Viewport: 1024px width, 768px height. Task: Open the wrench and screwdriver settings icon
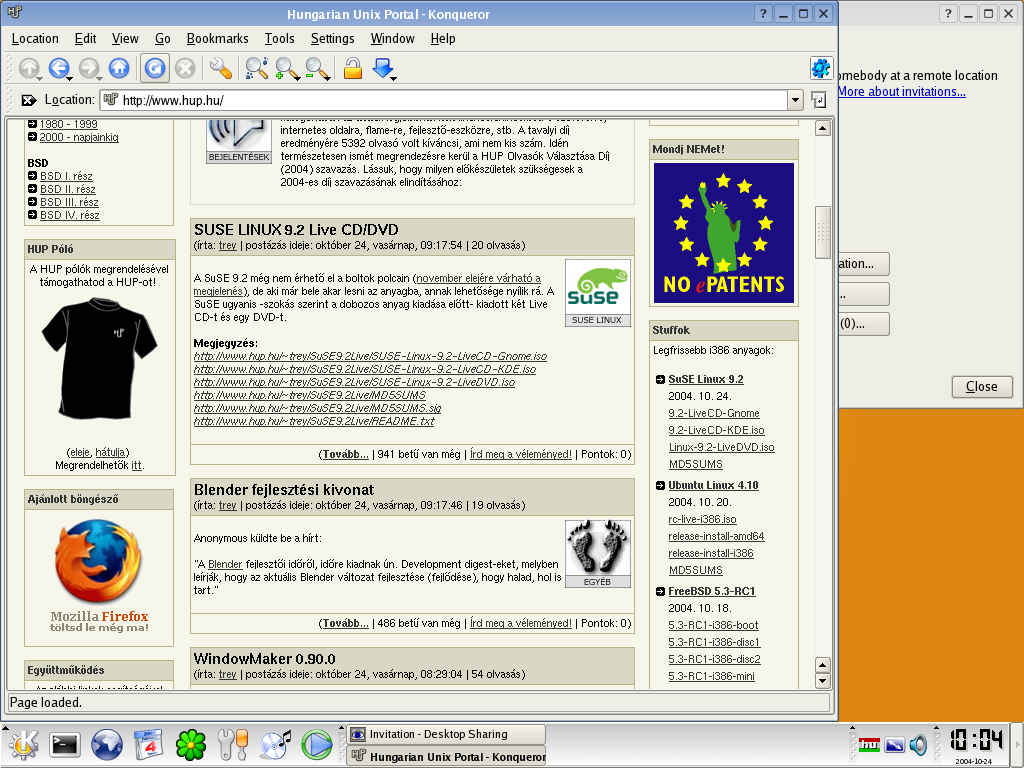[x=232, y=745]
